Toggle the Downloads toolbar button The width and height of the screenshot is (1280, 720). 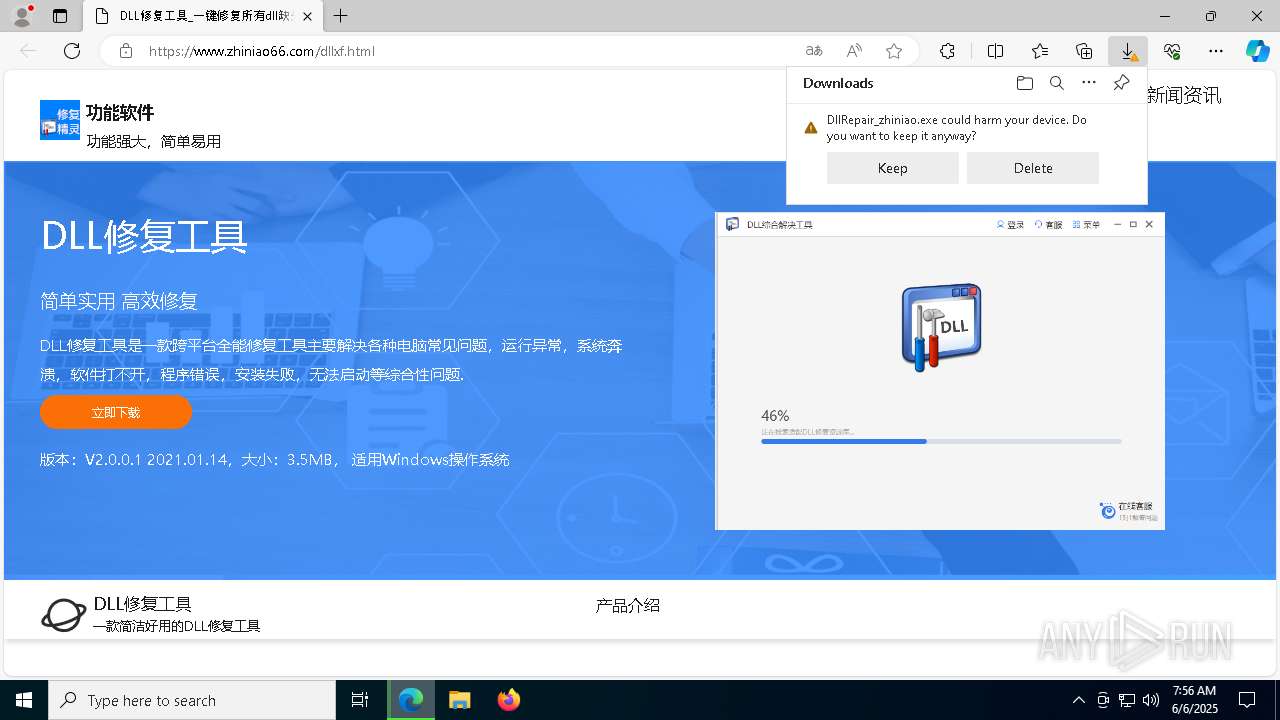1128,51
